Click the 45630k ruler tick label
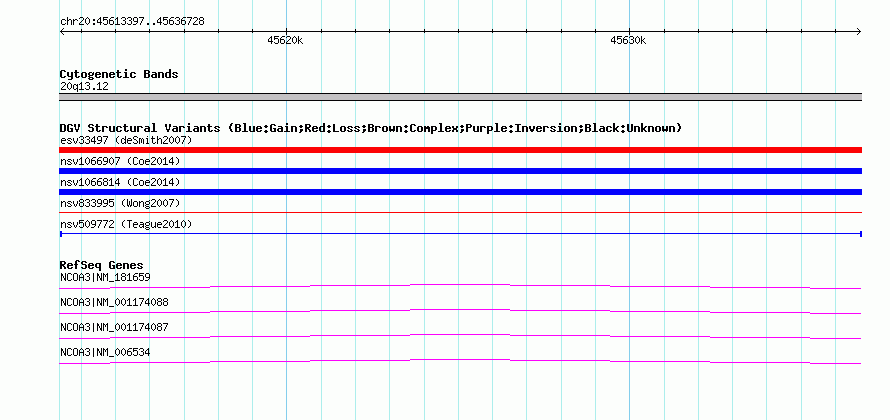The image size is (890, 420). [628, 41]
